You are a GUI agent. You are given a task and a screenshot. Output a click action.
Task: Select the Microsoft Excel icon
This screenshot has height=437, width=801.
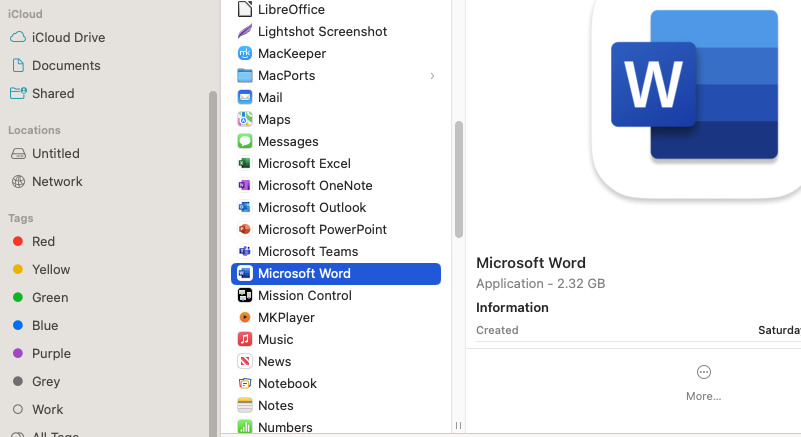pyautogui.click(x=245, y=163)
